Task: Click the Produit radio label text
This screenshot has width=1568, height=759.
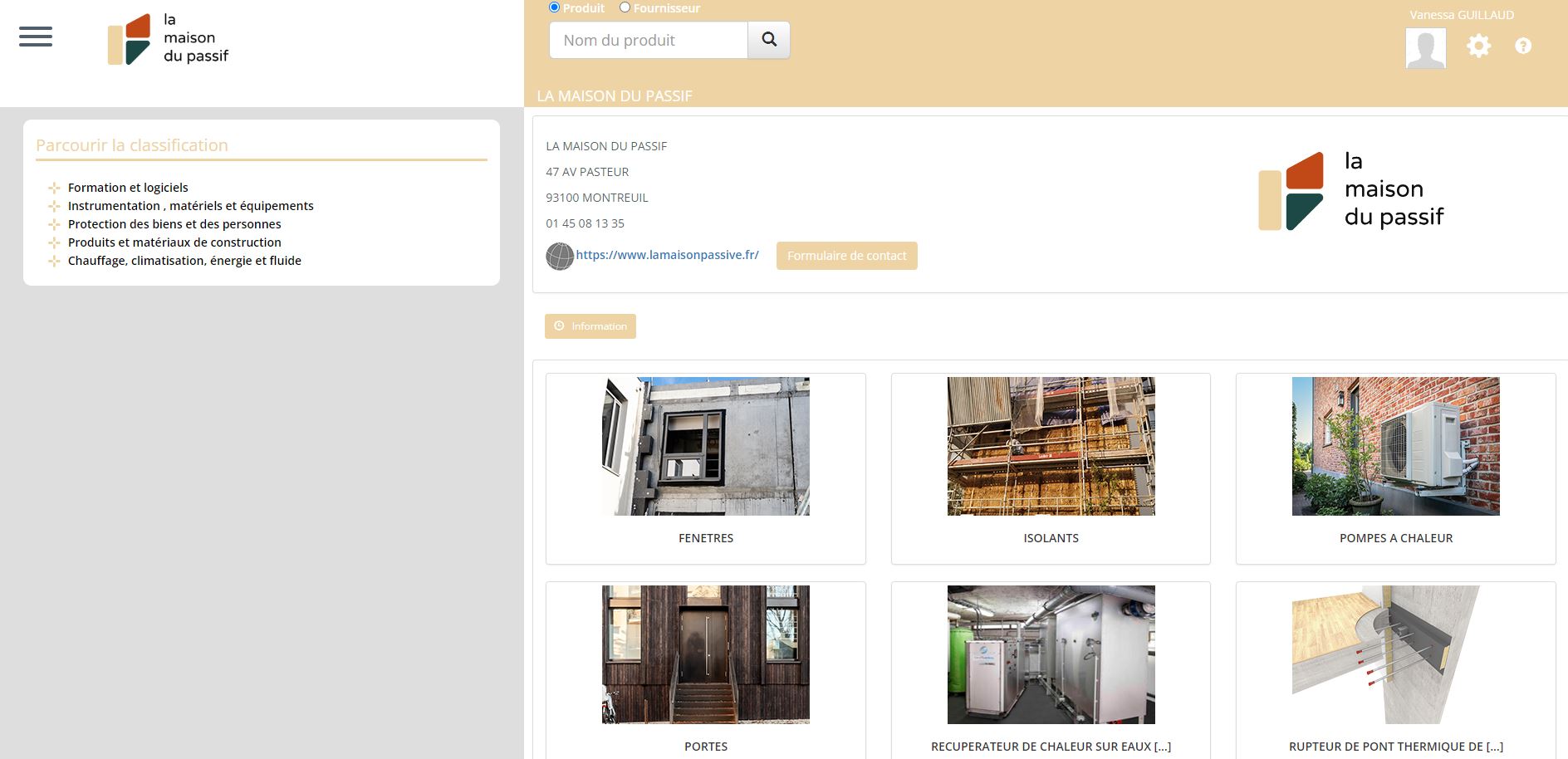Action: [584, 8]
